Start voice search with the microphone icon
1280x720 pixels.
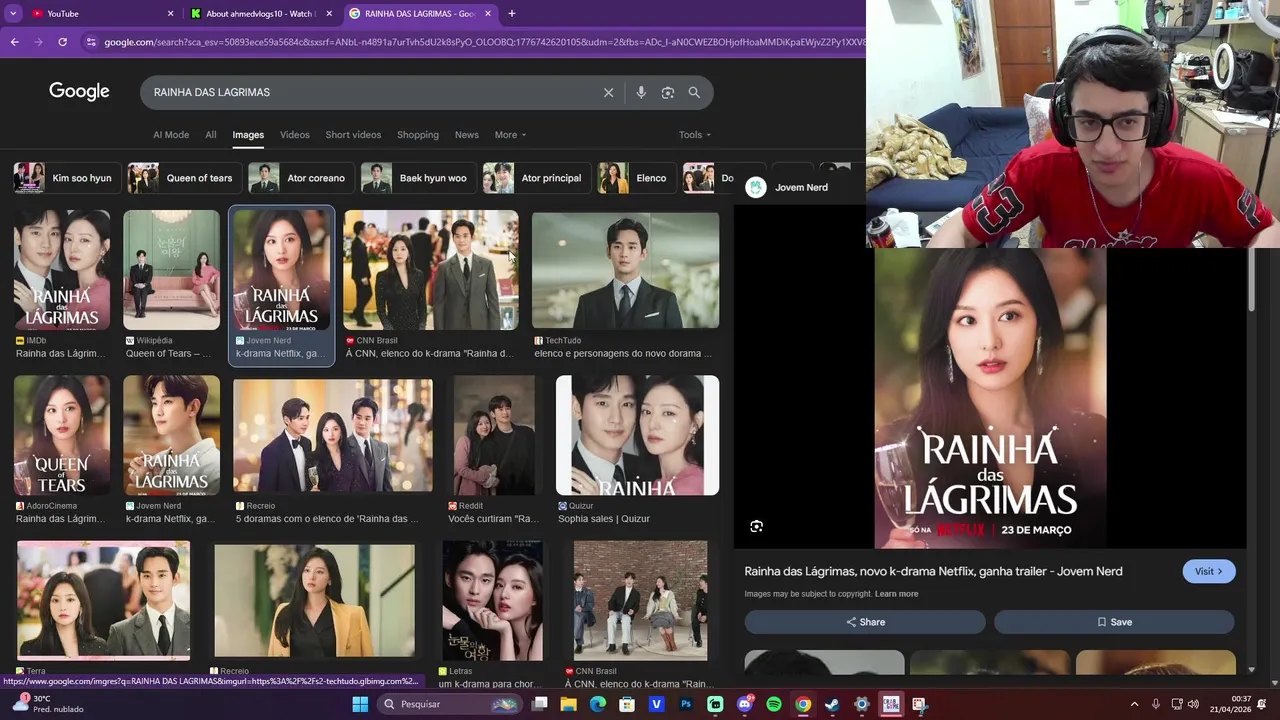click(x=641, y=92)
